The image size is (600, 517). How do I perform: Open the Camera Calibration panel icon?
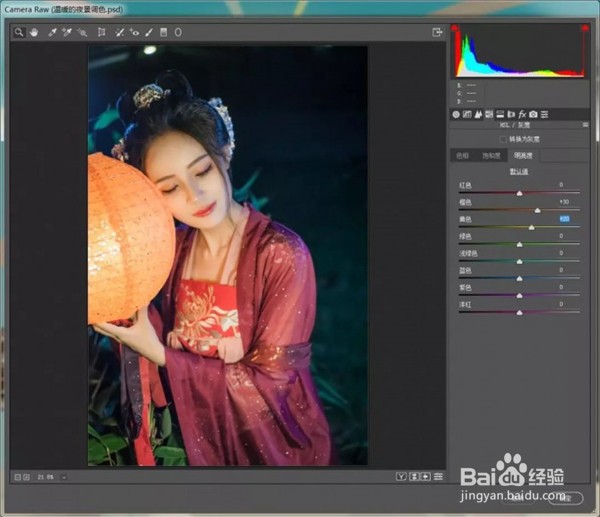(533, 114)
